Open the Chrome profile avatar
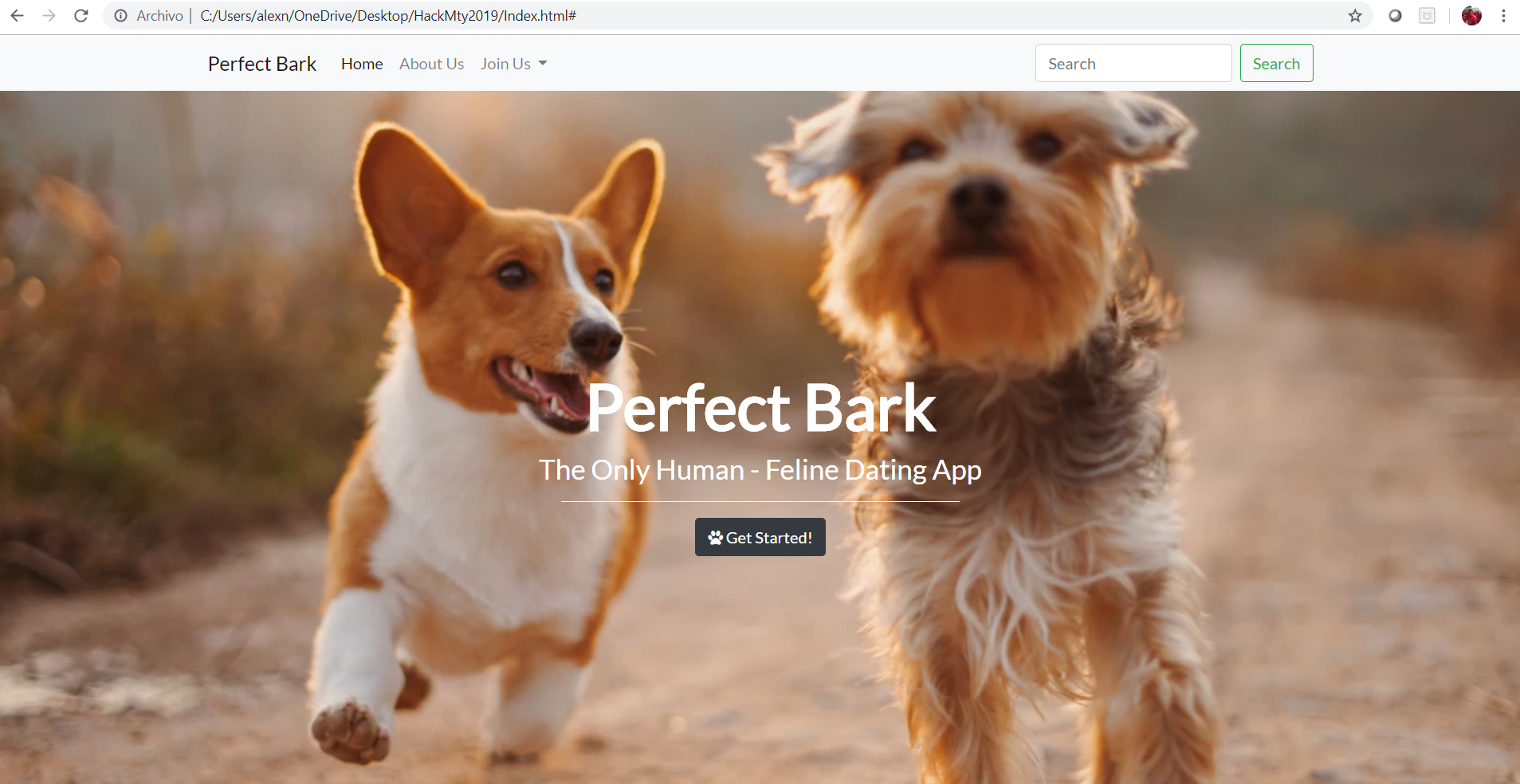Image resolution: width=1520 pixels, height=784 pixels. (1471, 15)
